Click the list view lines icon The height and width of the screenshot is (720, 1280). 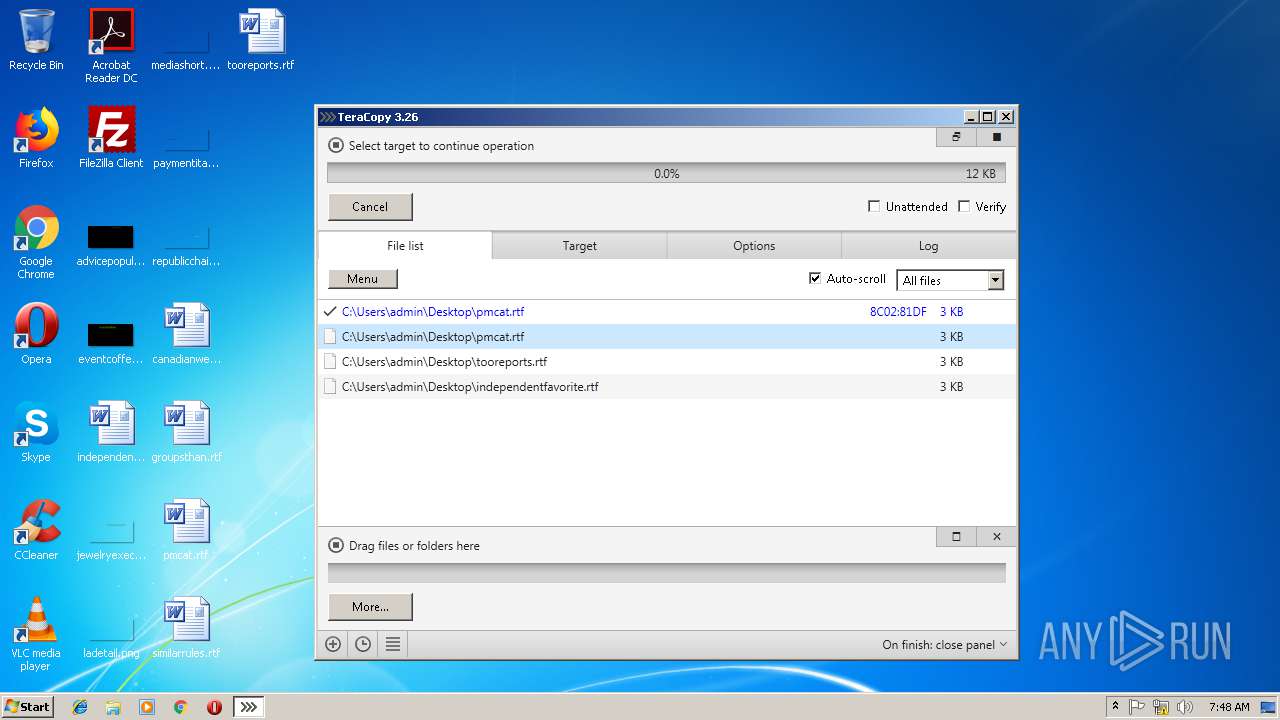pyautogui.click(x=393, y=645)
